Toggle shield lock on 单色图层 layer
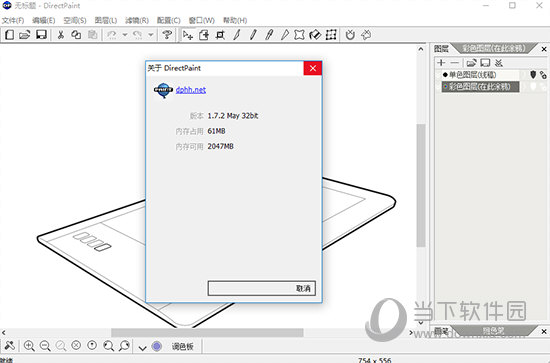The width and height of the screenshot is (550, 363). pyautogui.click(x=533, y=75)
